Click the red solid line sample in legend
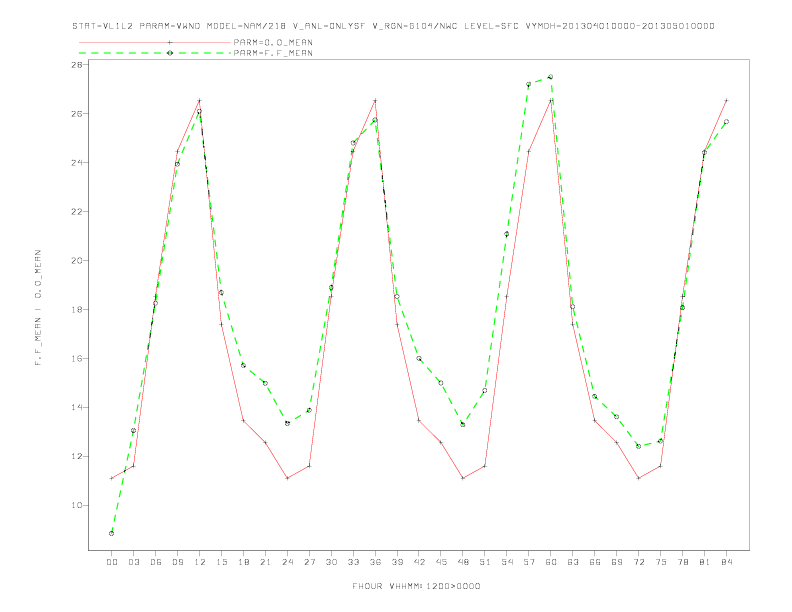This screenshot has height=612, width=792. pyautogui.click(x=155, y=42)
